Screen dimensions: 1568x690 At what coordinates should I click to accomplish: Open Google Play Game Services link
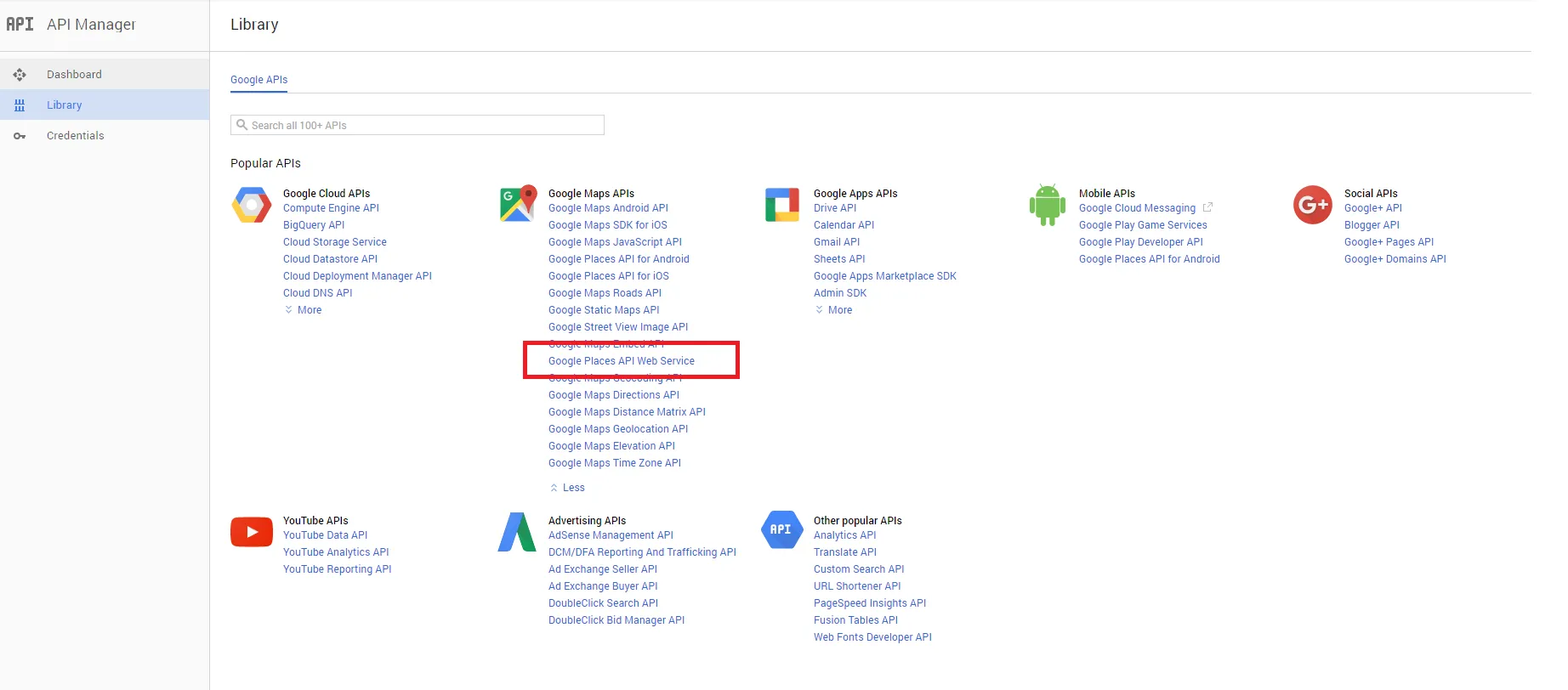coord(1143,225)
